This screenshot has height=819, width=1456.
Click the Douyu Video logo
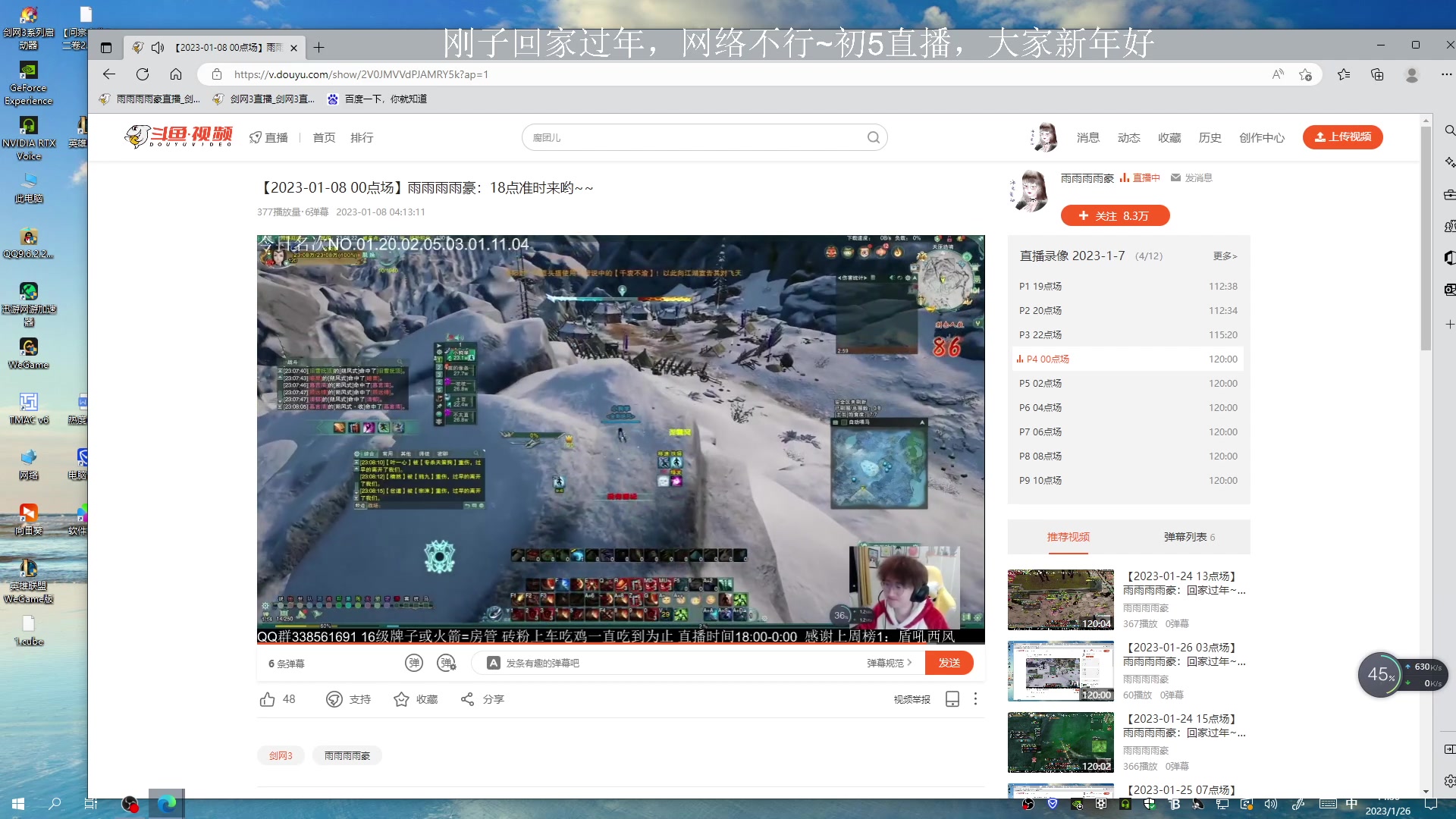pos(179,136)
